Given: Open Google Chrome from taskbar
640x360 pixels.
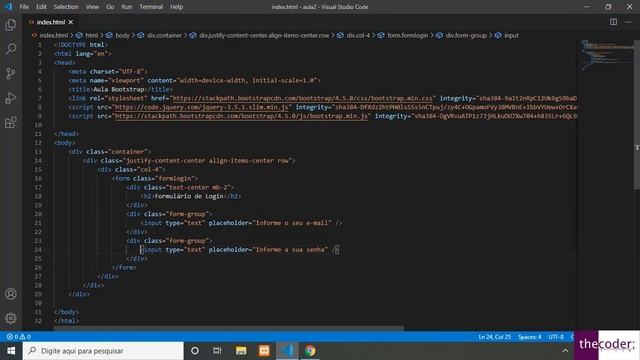Looking at the screenshot, I should (x=310, y=351).
